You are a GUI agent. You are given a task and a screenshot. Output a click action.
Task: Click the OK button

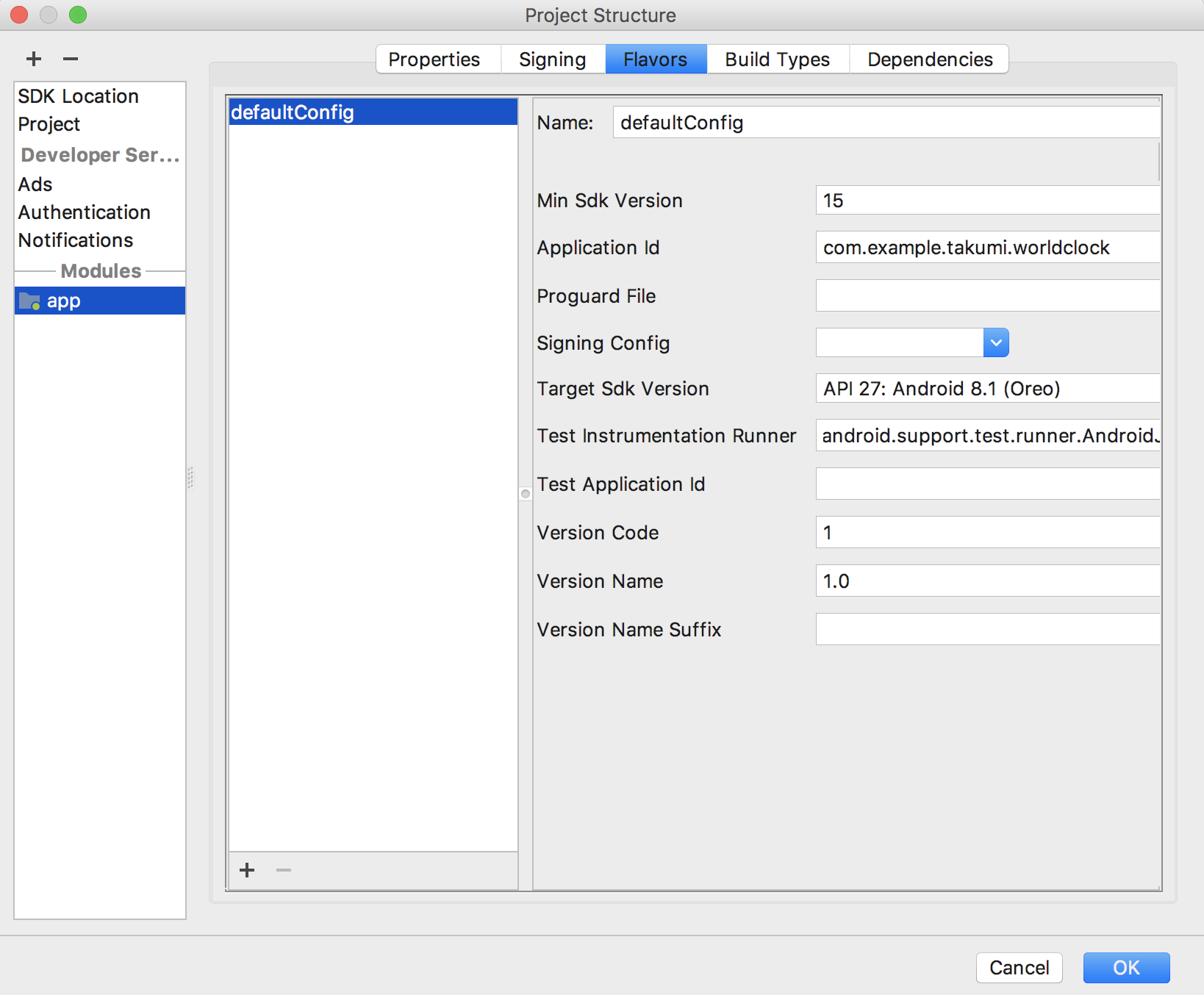click(1126, 968)
